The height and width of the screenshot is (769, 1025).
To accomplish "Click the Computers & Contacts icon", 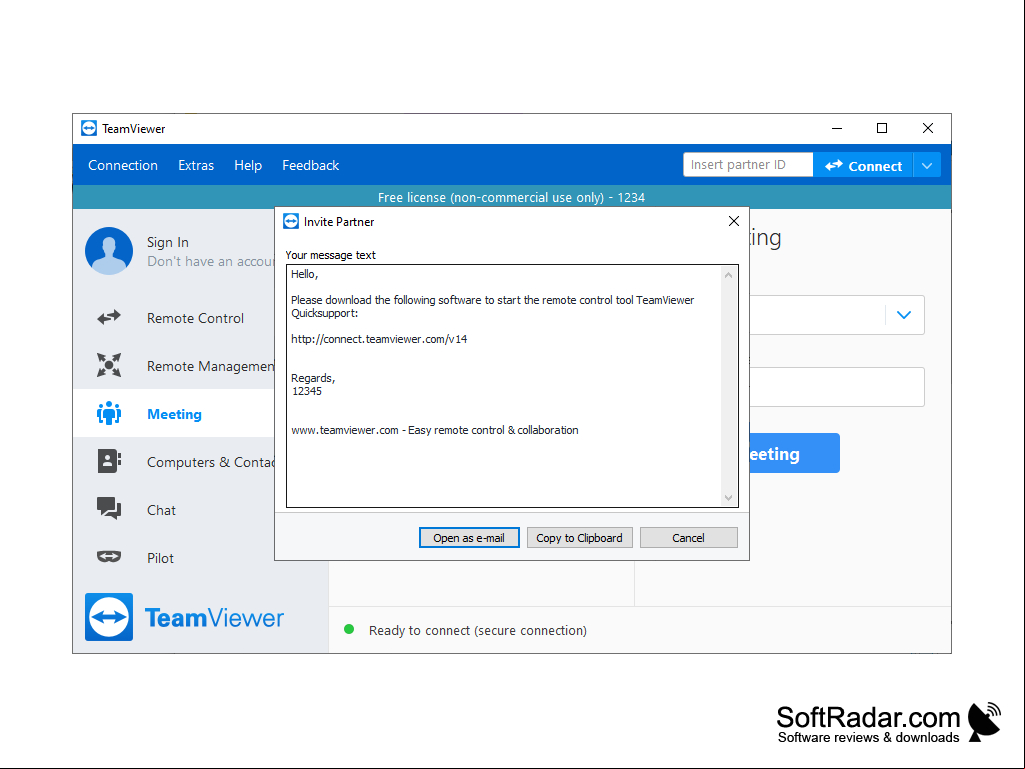I will coord(109,461).
